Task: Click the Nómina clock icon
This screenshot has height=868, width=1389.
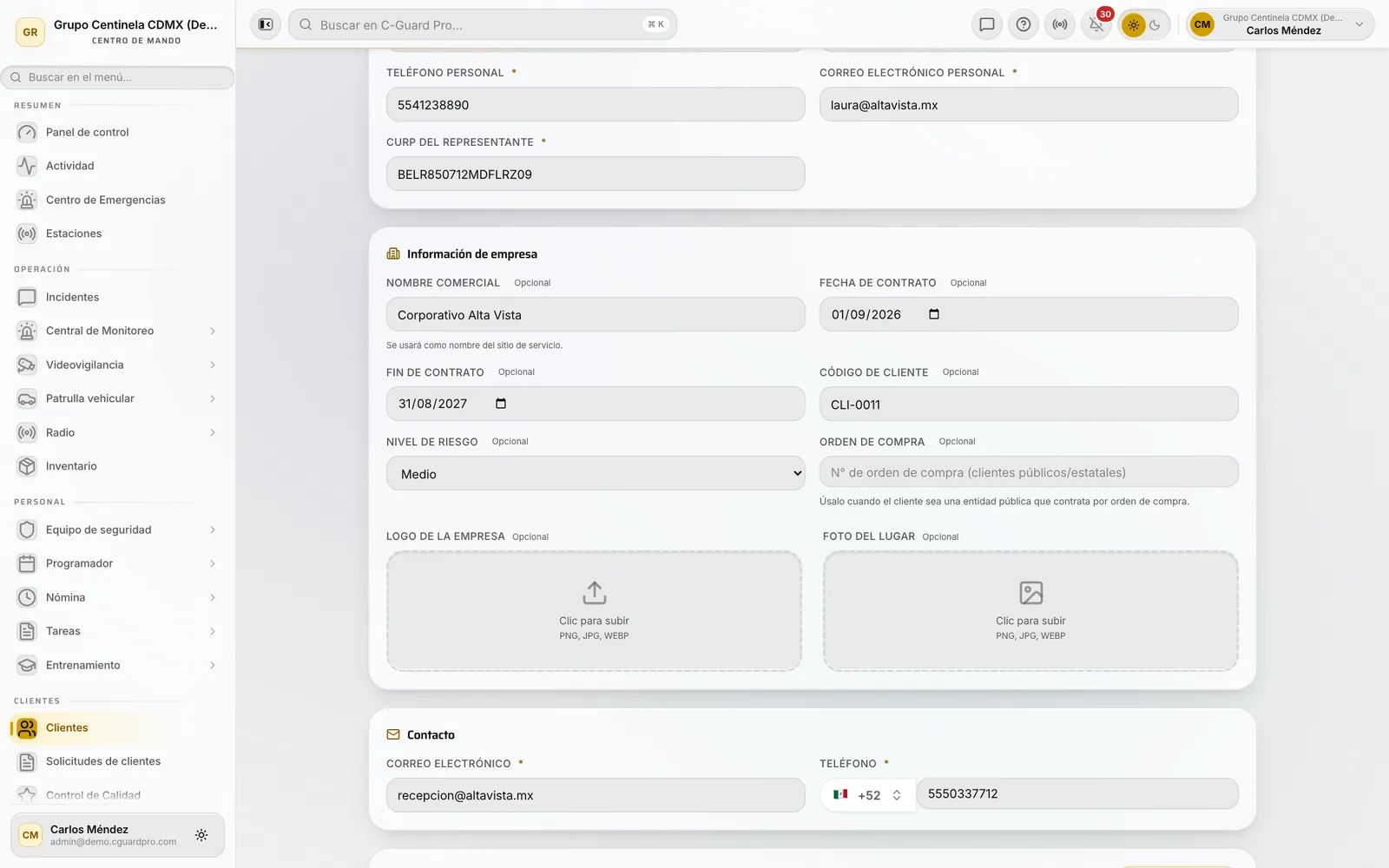Action: coord(27,597)
